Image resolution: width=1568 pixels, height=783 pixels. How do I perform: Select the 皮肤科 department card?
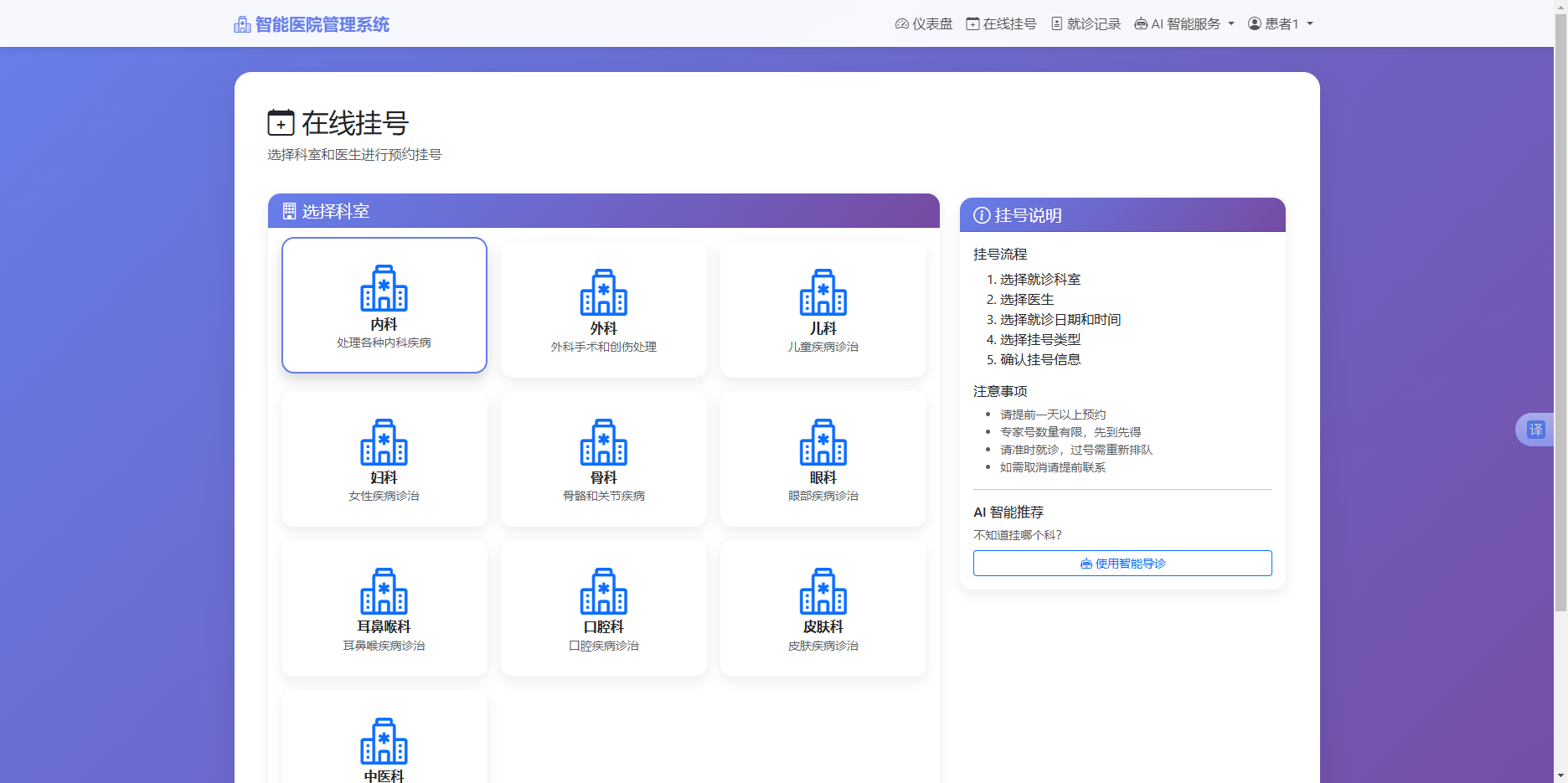point(823,608)
